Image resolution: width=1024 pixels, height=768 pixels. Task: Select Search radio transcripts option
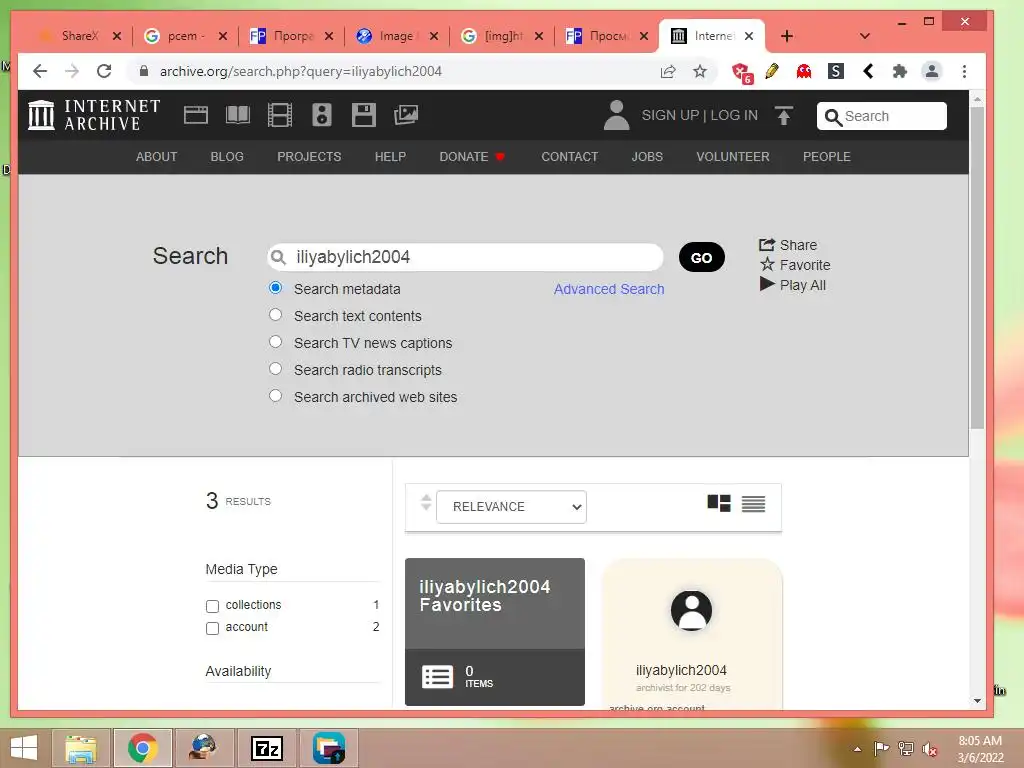(276, 369)
